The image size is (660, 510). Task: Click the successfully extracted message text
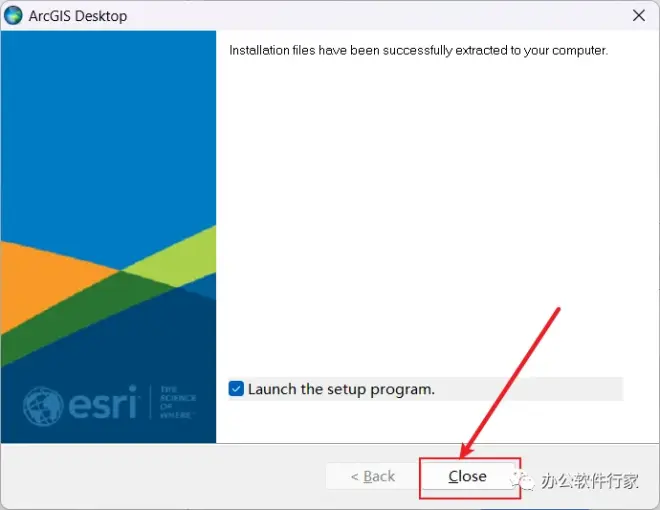pyautogui.click(x=418, y=50)
